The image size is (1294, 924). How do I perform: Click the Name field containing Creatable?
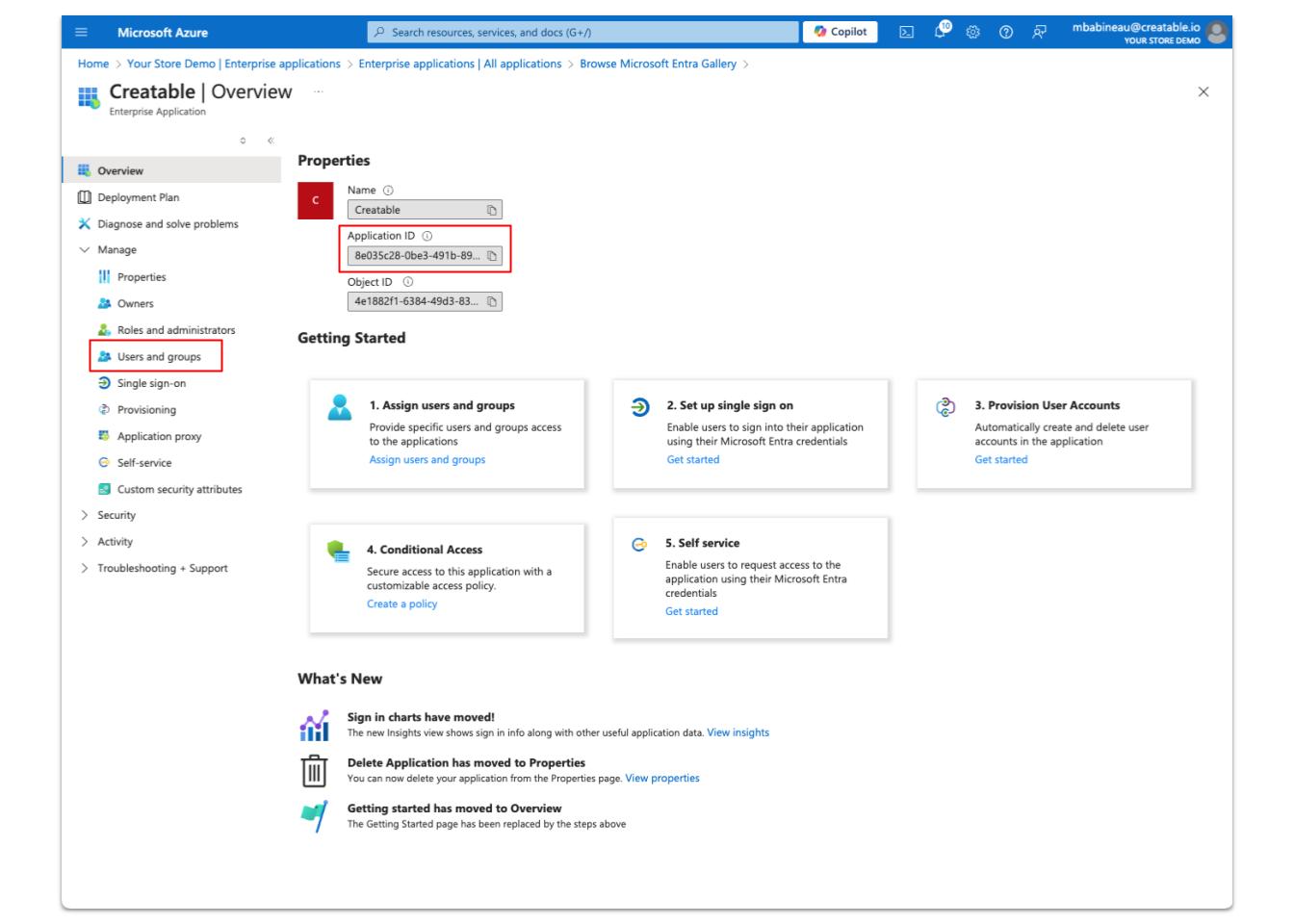425,210
